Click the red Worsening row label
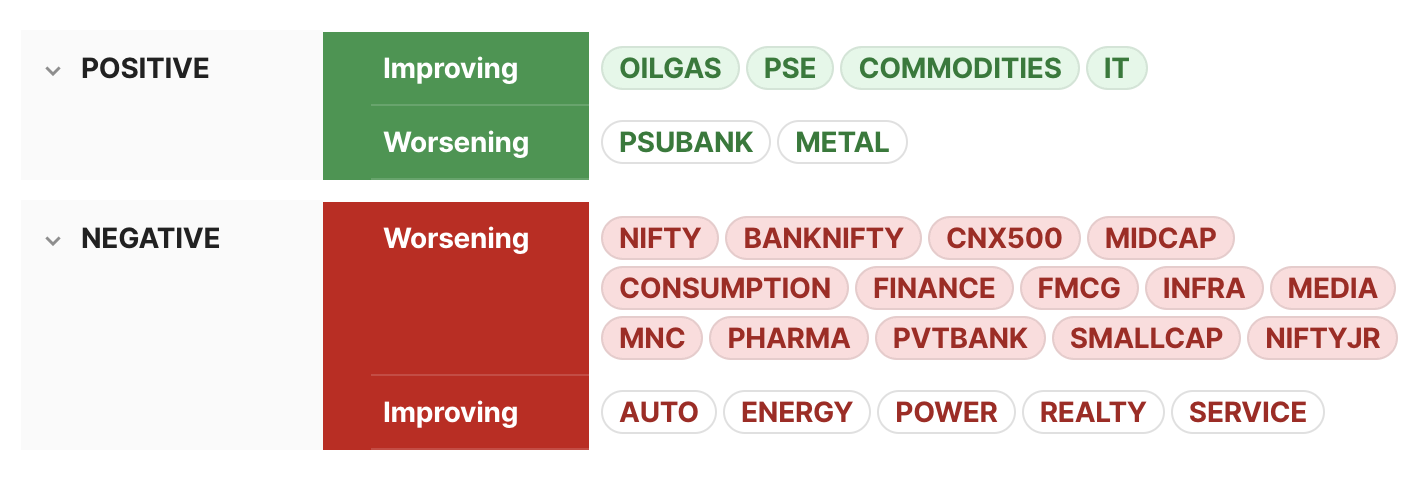 [x=456, y=238]
